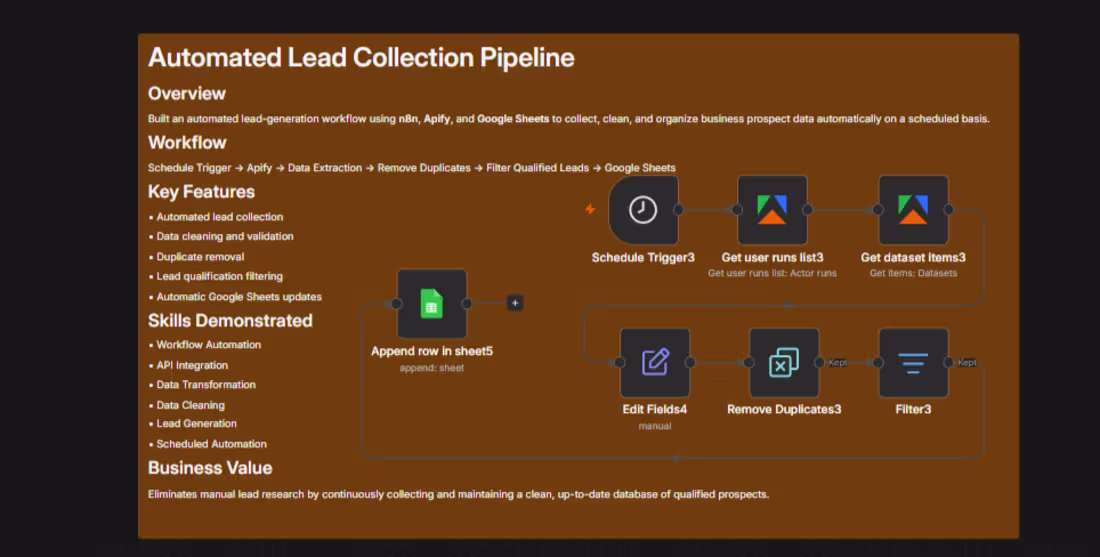Click the 'Skills Demonstrated' heading
The image size is (1100, 557).
tap(230, 321)
